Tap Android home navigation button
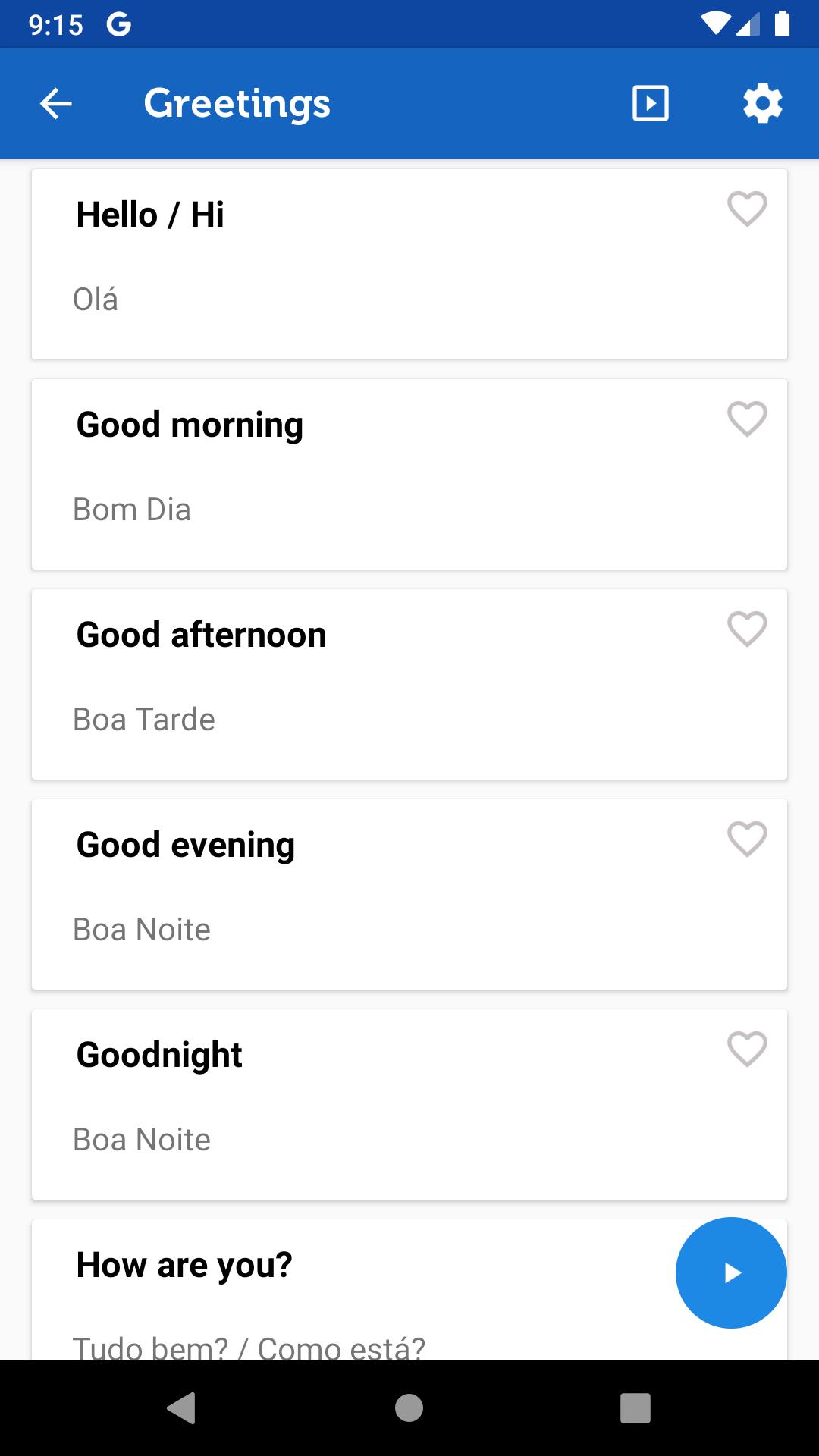Screen dimensions: 819x1456 [409, 1408]
